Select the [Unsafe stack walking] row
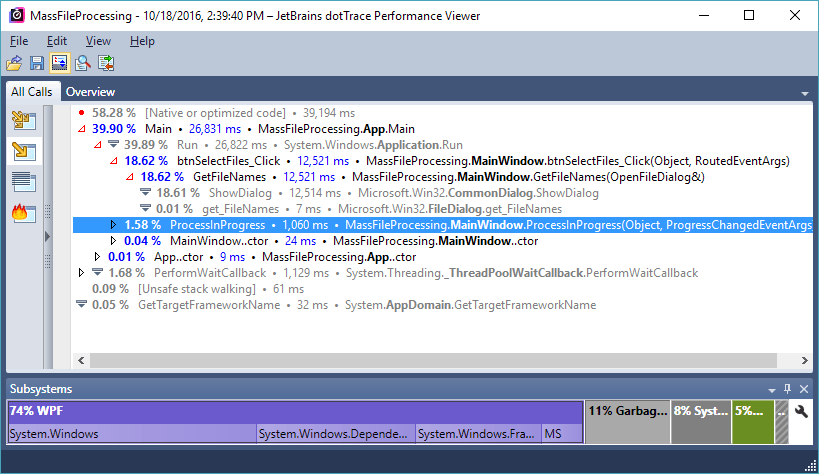819x474 pixels. (x=443, y=289)
